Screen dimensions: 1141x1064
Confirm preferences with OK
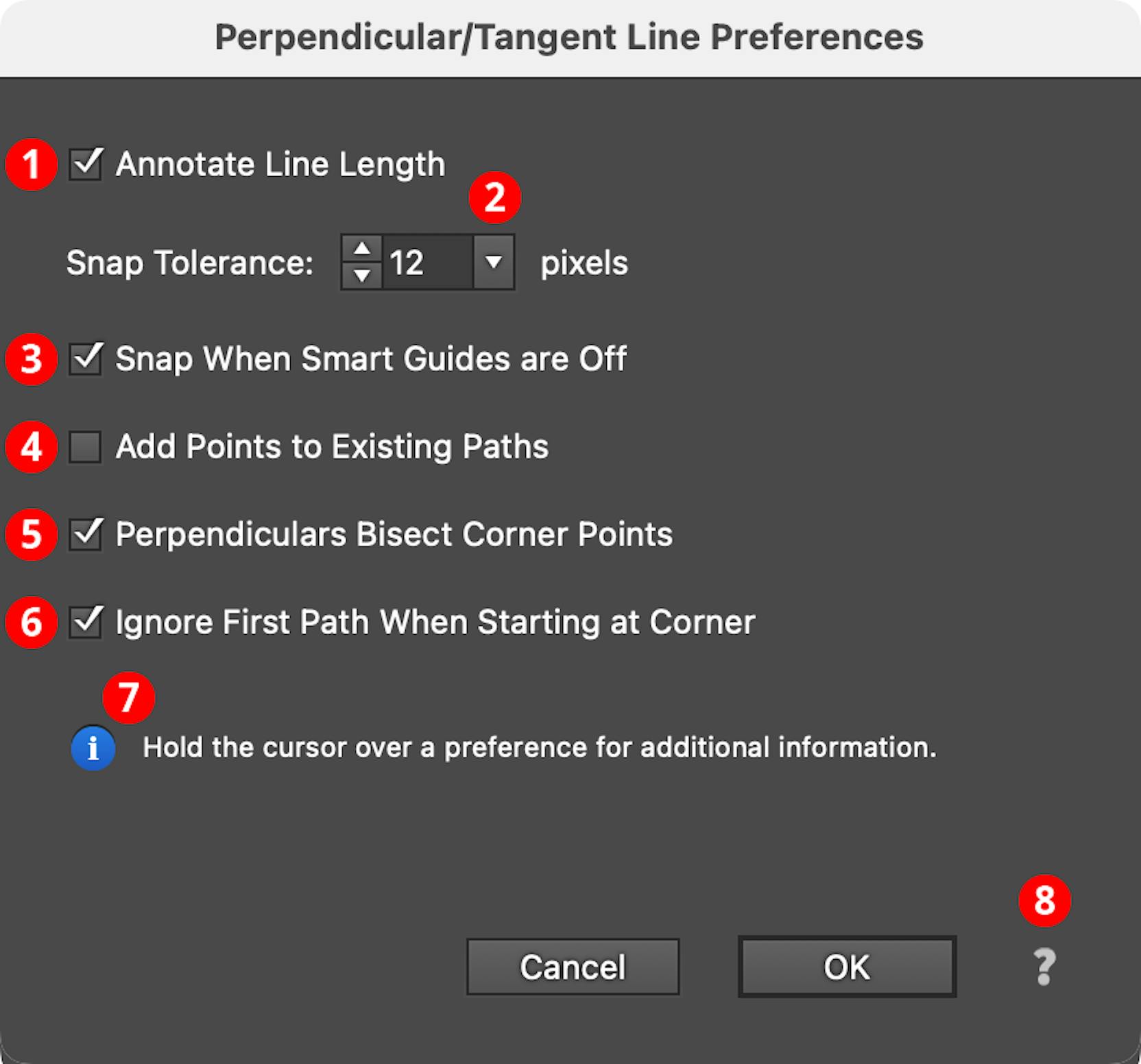[846, 967]
